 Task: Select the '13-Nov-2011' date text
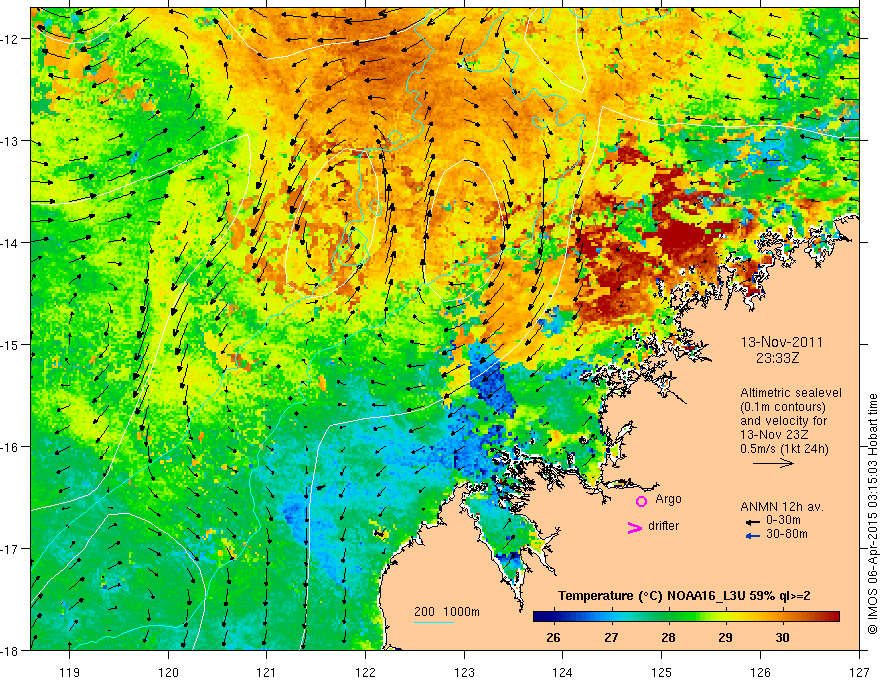click(781, 342)
